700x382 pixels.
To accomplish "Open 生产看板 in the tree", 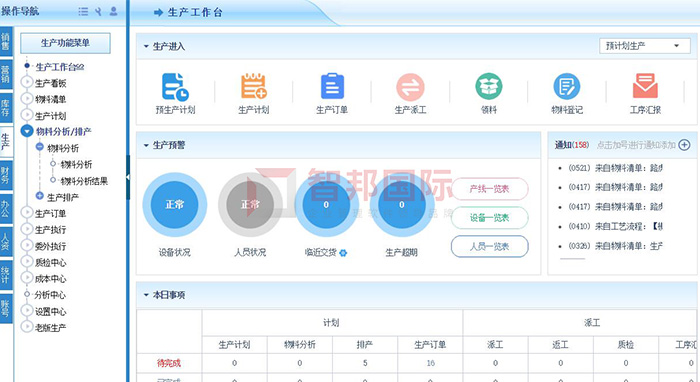I will click(x=50, y=83).
